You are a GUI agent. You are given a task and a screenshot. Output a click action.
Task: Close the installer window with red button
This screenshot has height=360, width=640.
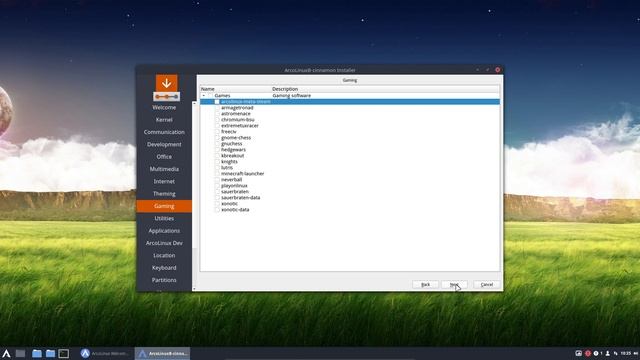[498, 70]
